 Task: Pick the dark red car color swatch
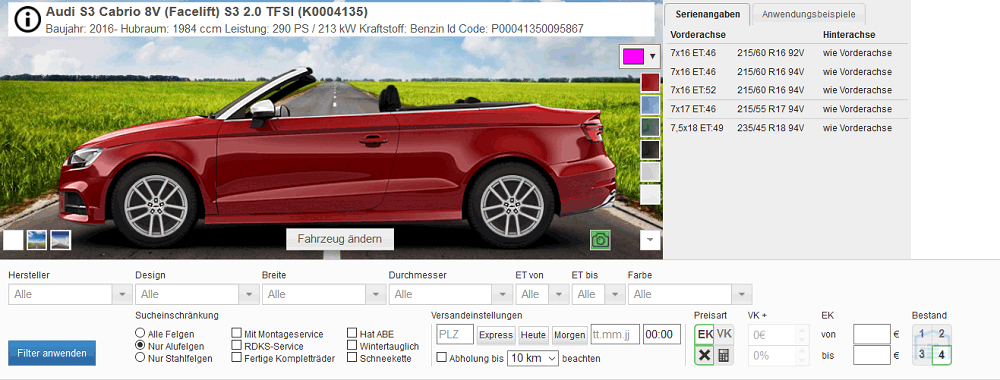[650, 83]
